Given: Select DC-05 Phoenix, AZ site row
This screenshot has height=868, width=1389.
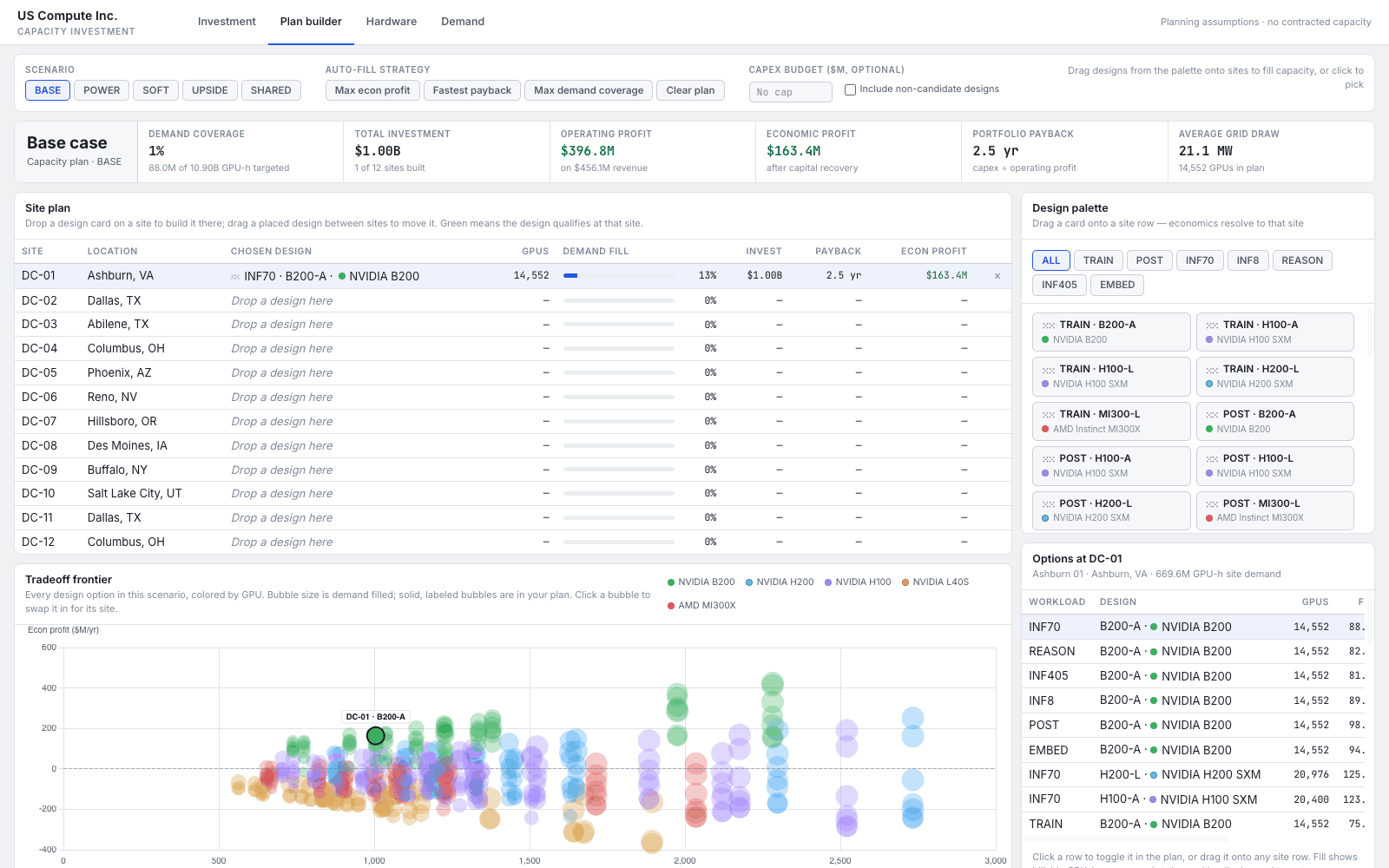Looking at the screenshot, I should (513, 372).
